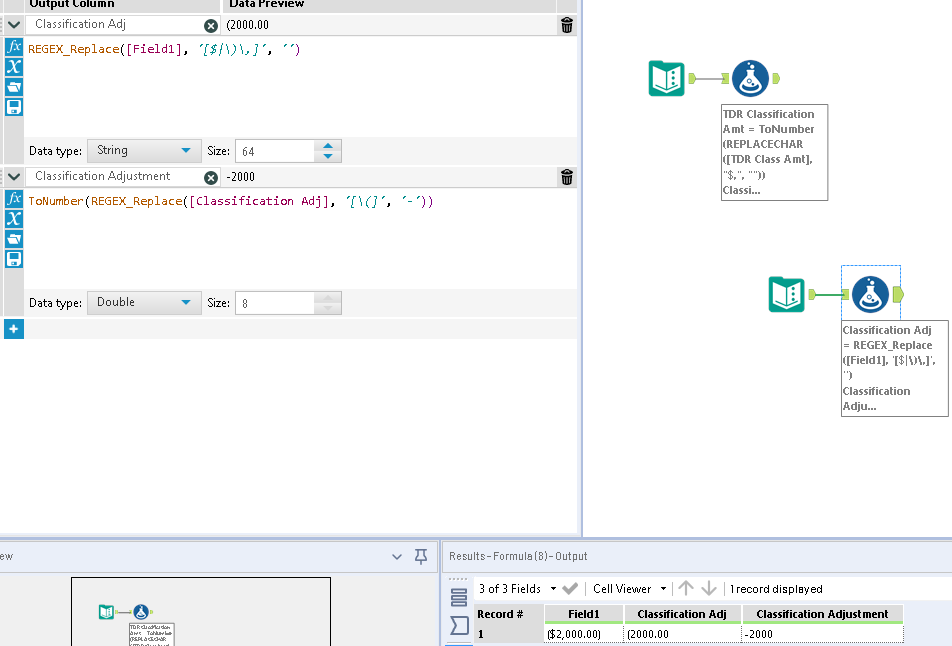Delete the Classification Adjustment expression
952x646 pixels.
pyautogui.click(x=566, y=177)
